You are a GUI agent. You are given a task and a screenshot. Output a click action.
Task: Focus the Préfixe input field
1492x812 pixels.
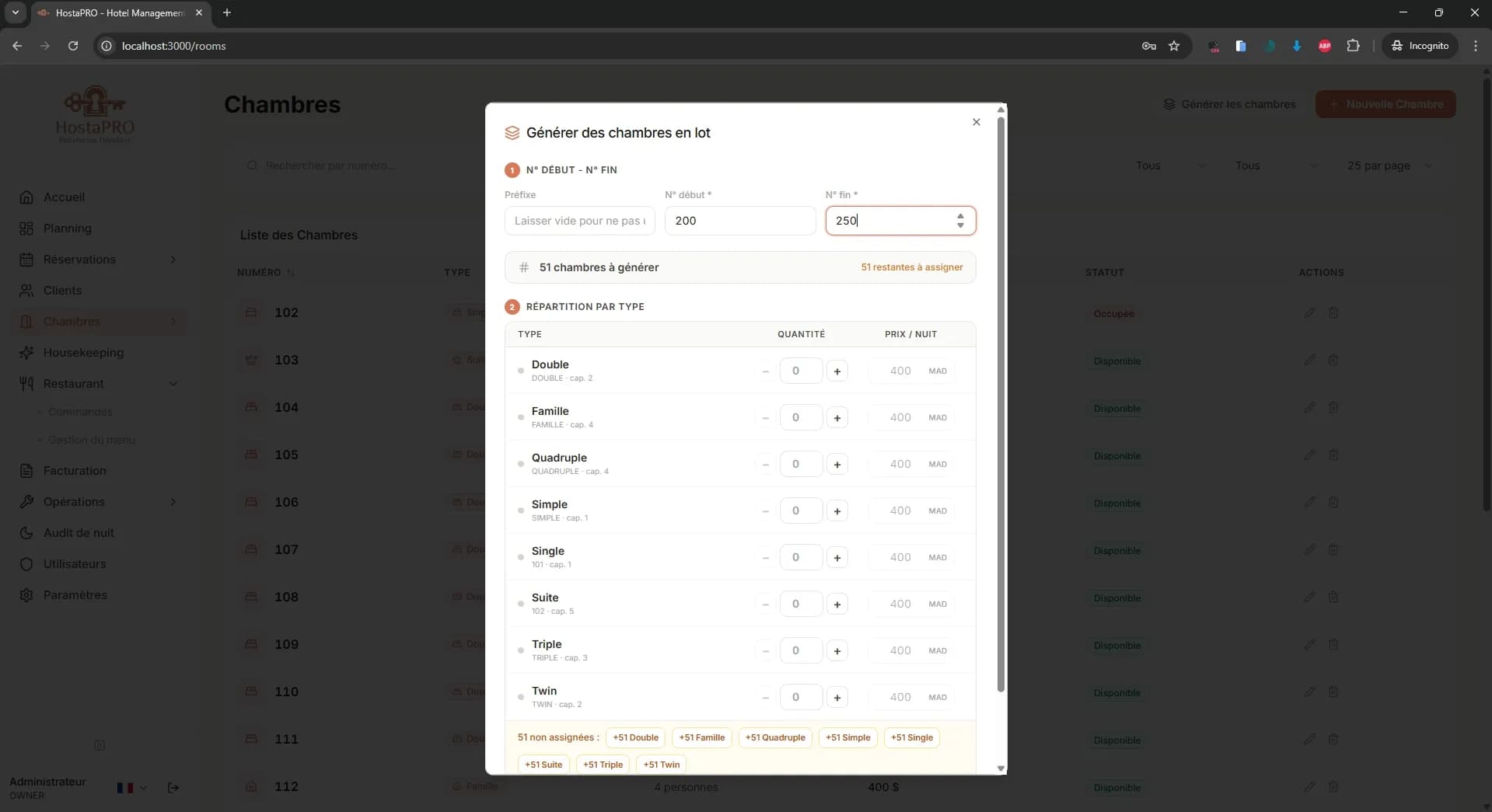click(x=579, y=221)
